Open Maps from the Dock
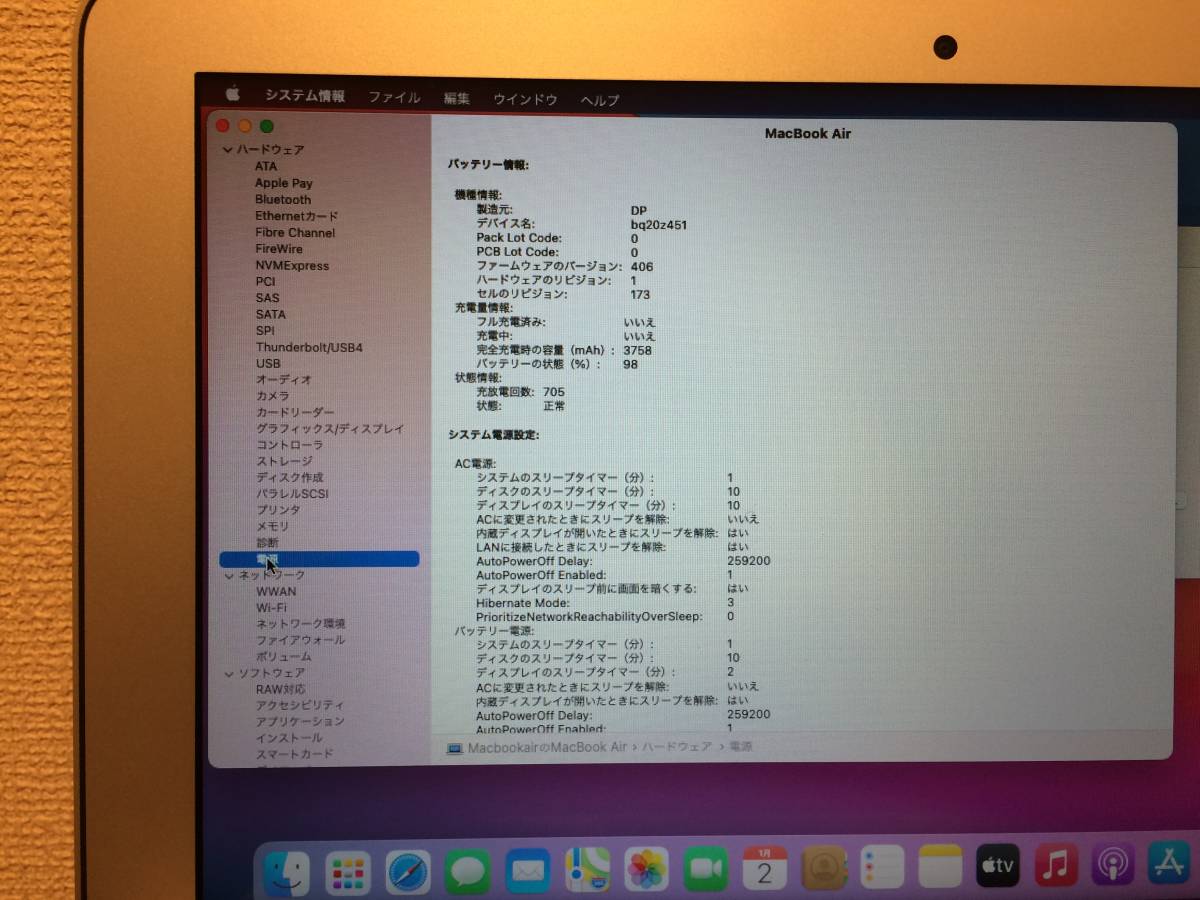 pyautogui.click(x=587, y=870)
